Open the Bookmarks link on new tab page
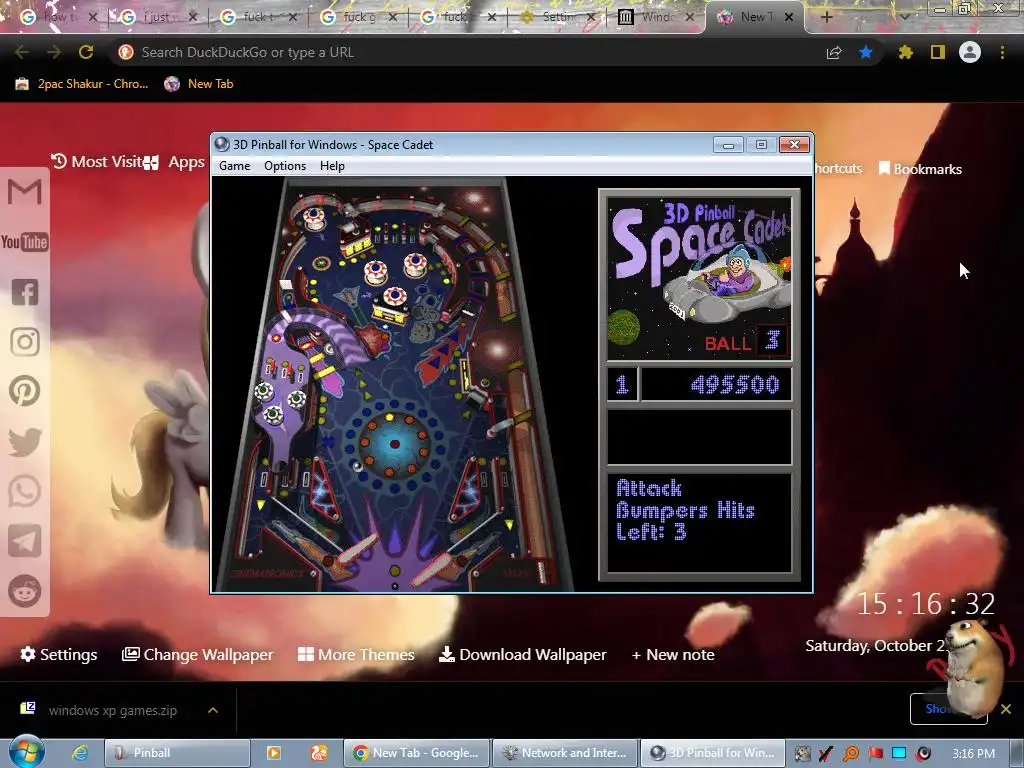The width and height of the screenshot is (1024, 768). [x=920, y=169]
